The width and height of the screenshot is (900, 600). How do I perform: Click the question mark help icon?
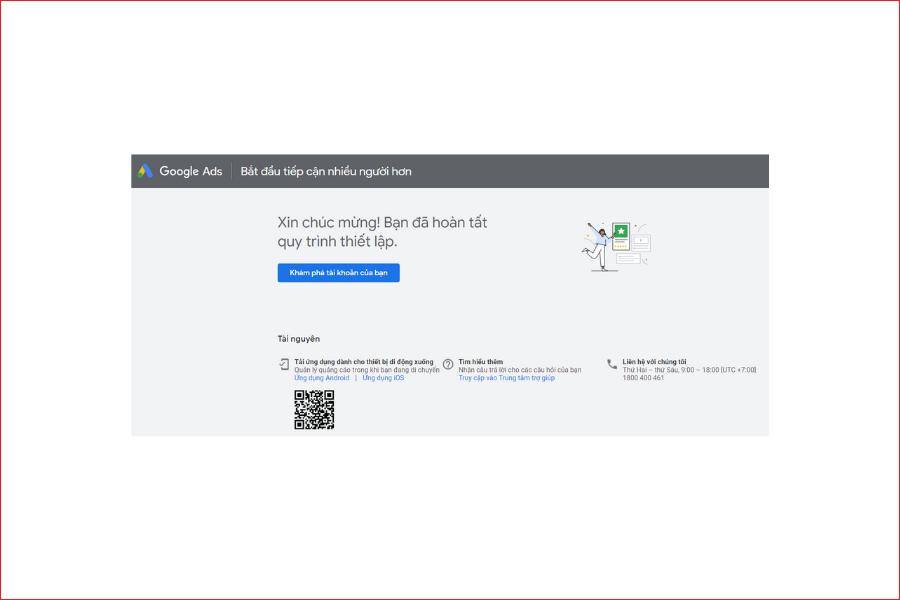(x=448, y=364)
